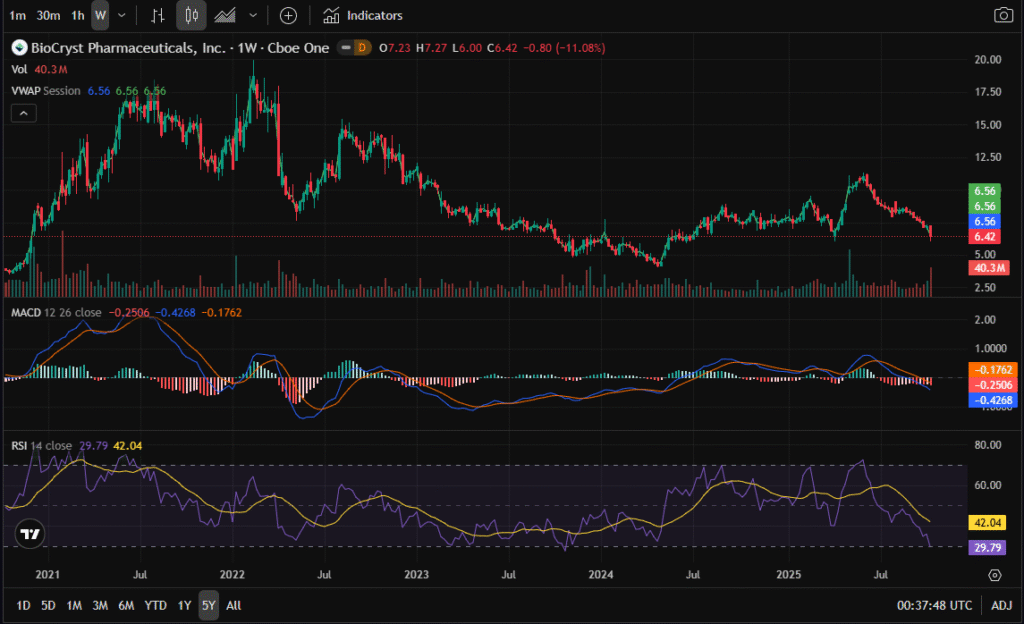Take a chart snapshot with camera icon
The height and width of the screenshot is (624, 1024).
coord(1002,15)
